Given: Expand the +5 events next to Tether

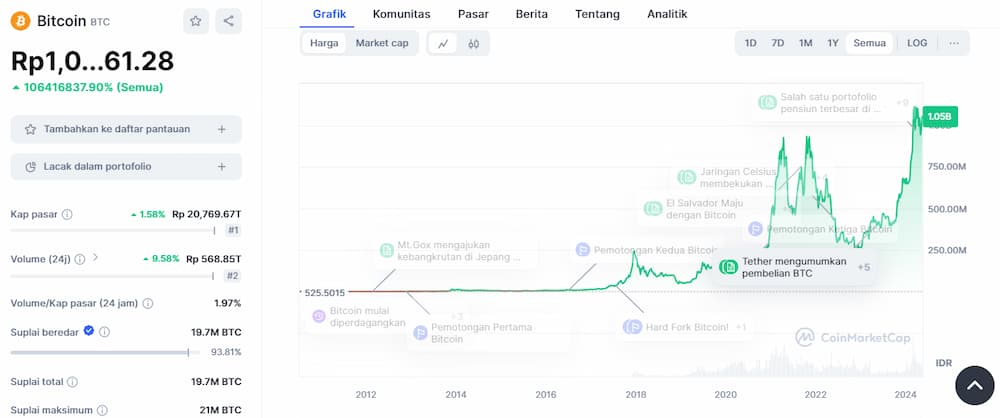Looking at the screenshot, I should [x=864, y=267].
